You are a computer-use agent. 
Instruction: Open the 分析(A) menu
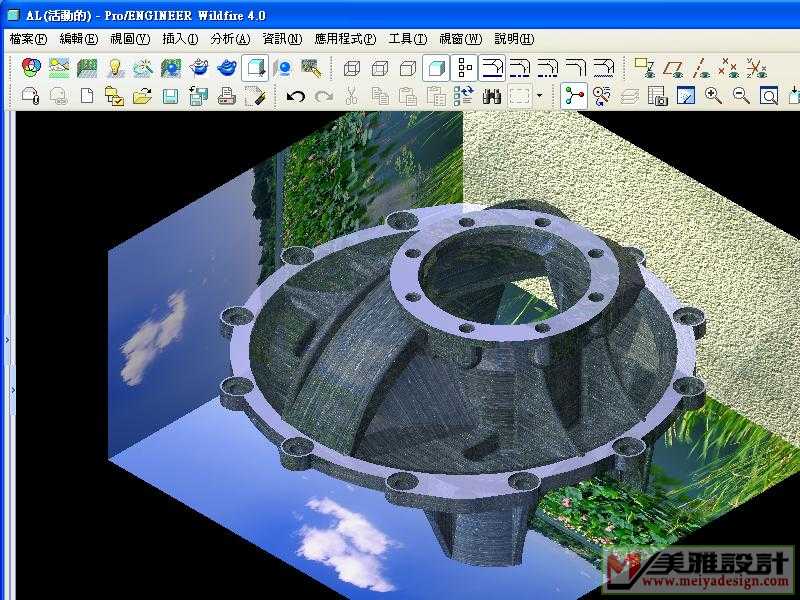coord(230,39)
